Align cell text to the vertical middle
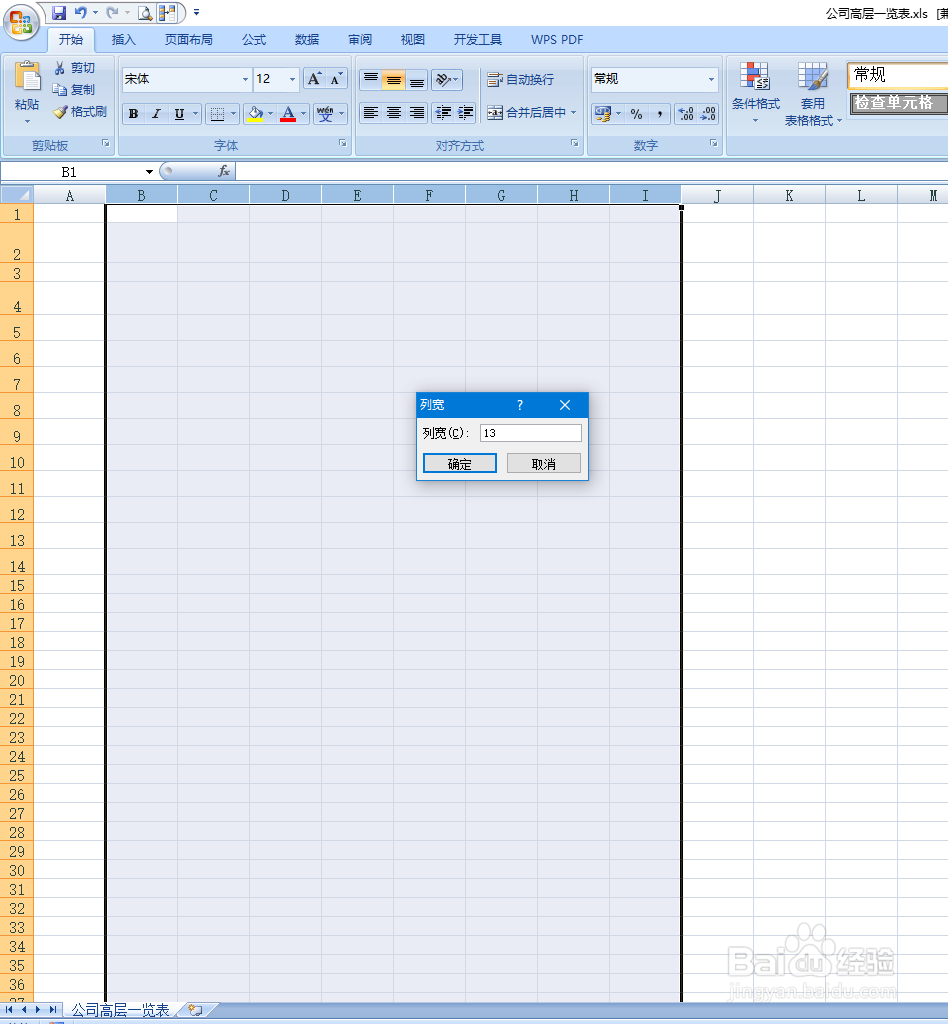The width and height of the screenshot is (948, 1024). (x=394, y=79)
